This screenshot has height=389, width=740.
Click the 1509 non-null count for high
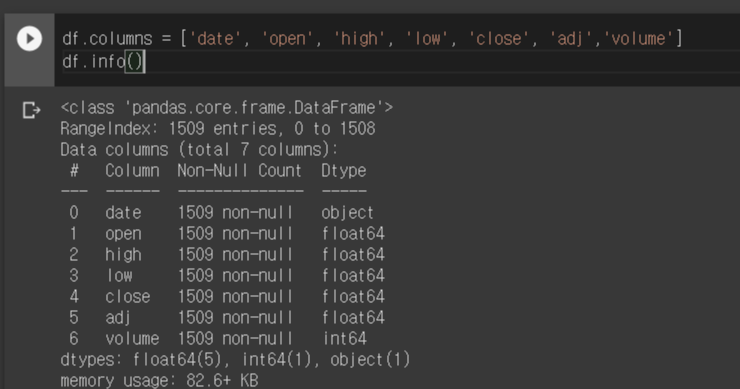[235, 254]
